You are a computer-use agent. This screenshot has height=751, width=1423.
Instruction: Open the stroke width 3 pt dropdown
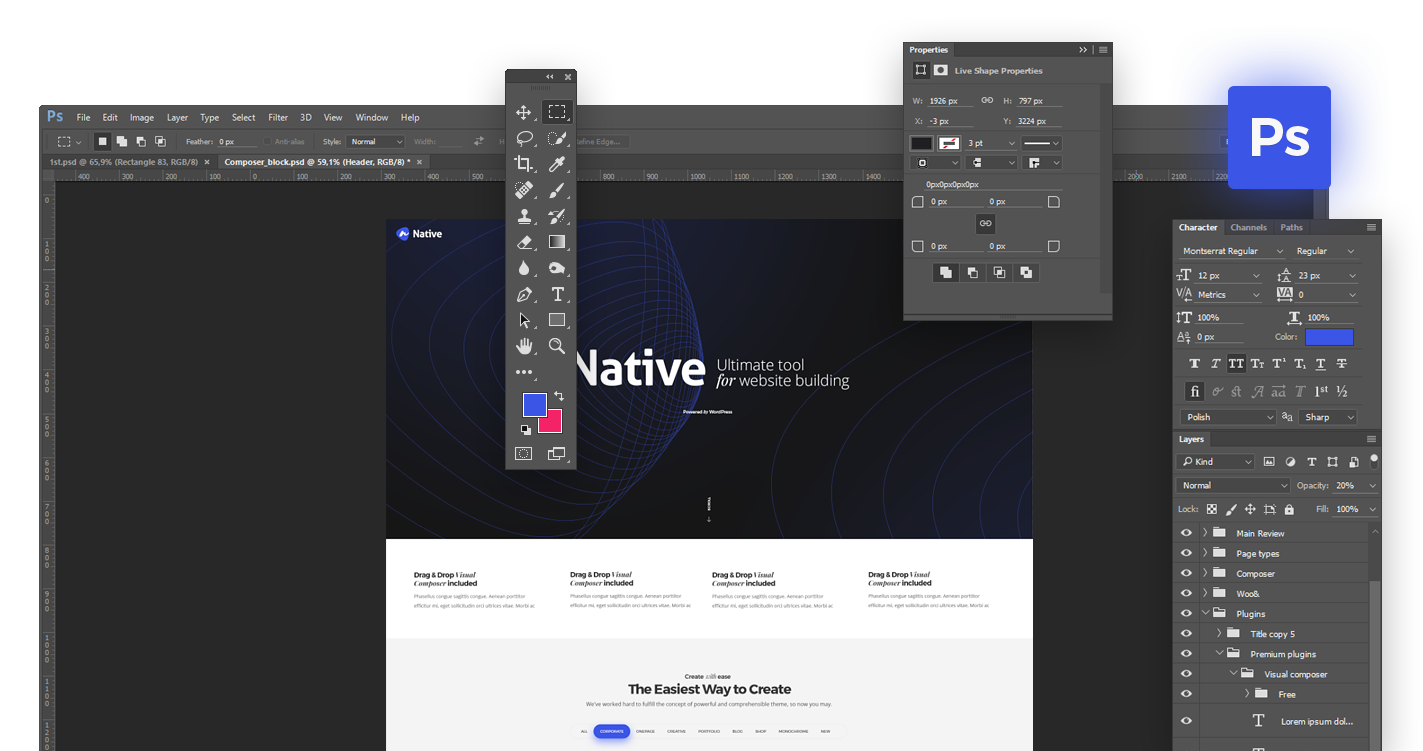[992, 143]
